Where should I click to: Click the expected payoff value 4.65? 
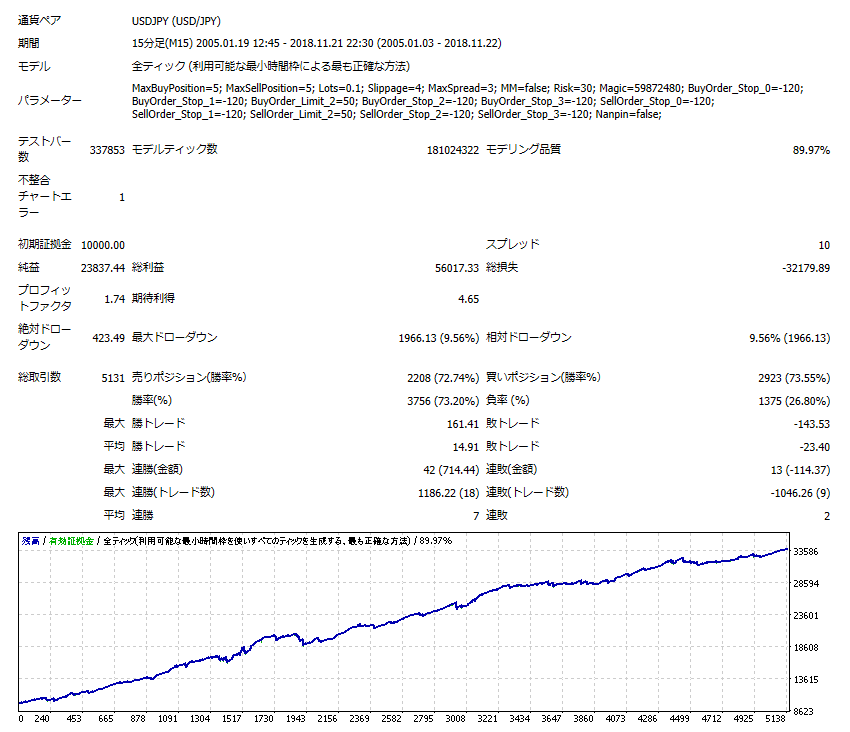468,299
